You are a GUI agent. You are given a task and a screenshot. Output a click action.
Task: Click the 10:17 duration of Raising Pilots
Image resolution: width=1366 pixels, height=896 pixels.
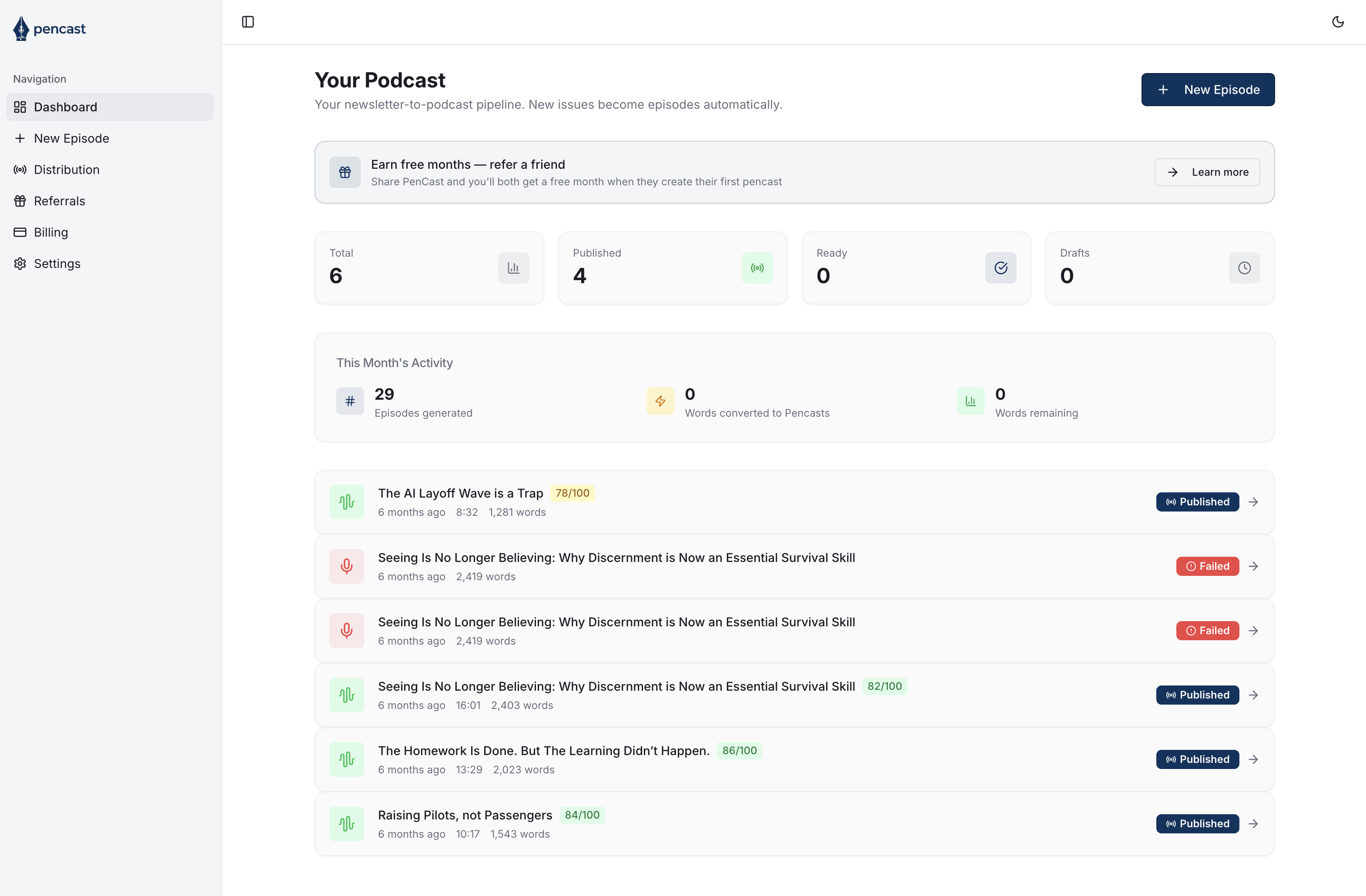tap(467, 834)
